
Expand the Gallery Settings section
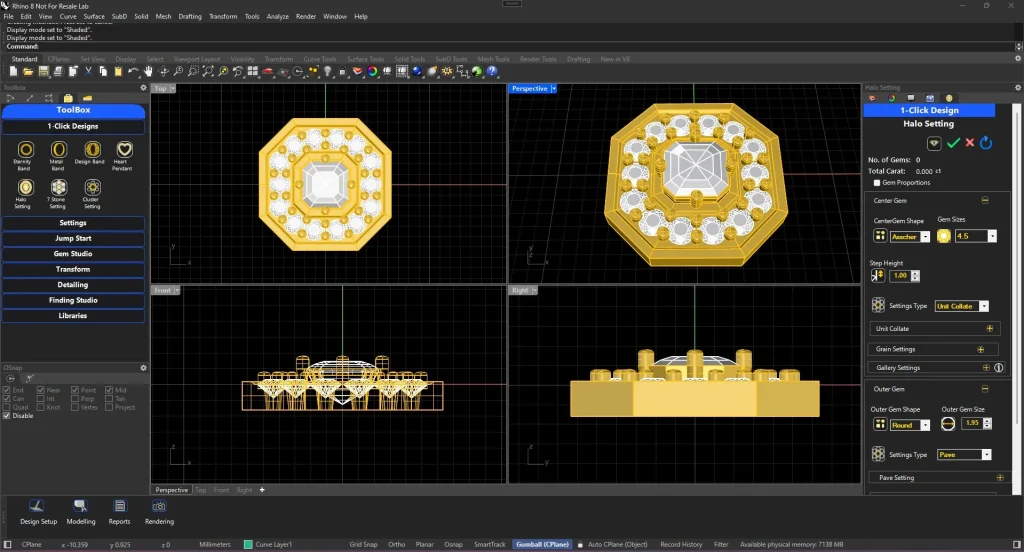(x=986, y=368)
